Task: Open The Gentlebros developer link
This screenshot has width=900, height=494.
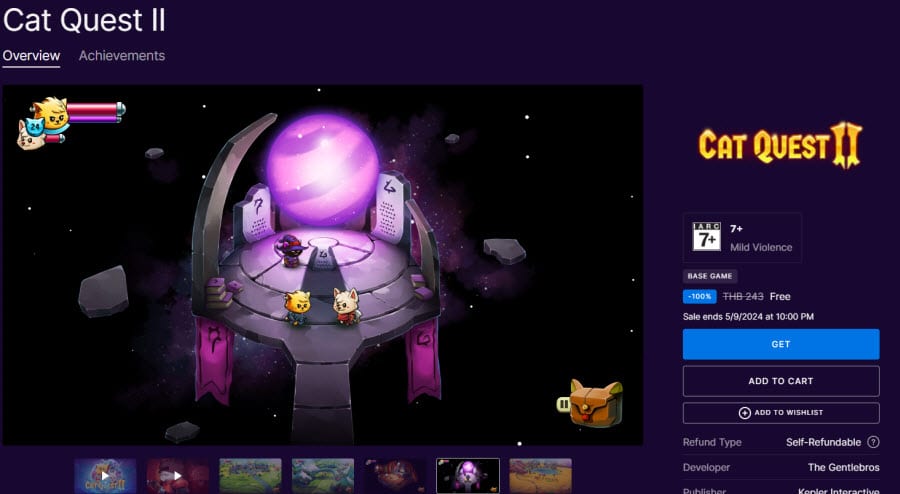Action: [843, 467]
